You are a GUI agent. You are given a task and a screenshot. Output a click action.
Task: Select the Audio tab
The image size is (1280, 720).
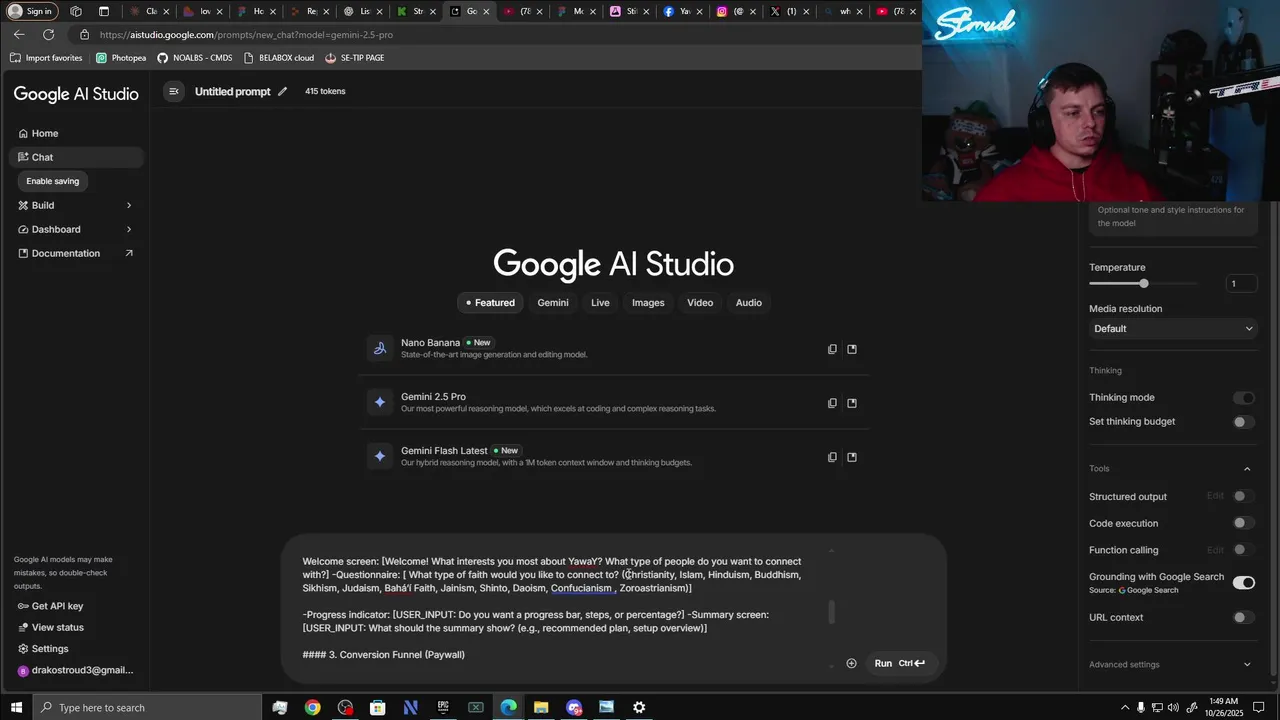(749, 303)
